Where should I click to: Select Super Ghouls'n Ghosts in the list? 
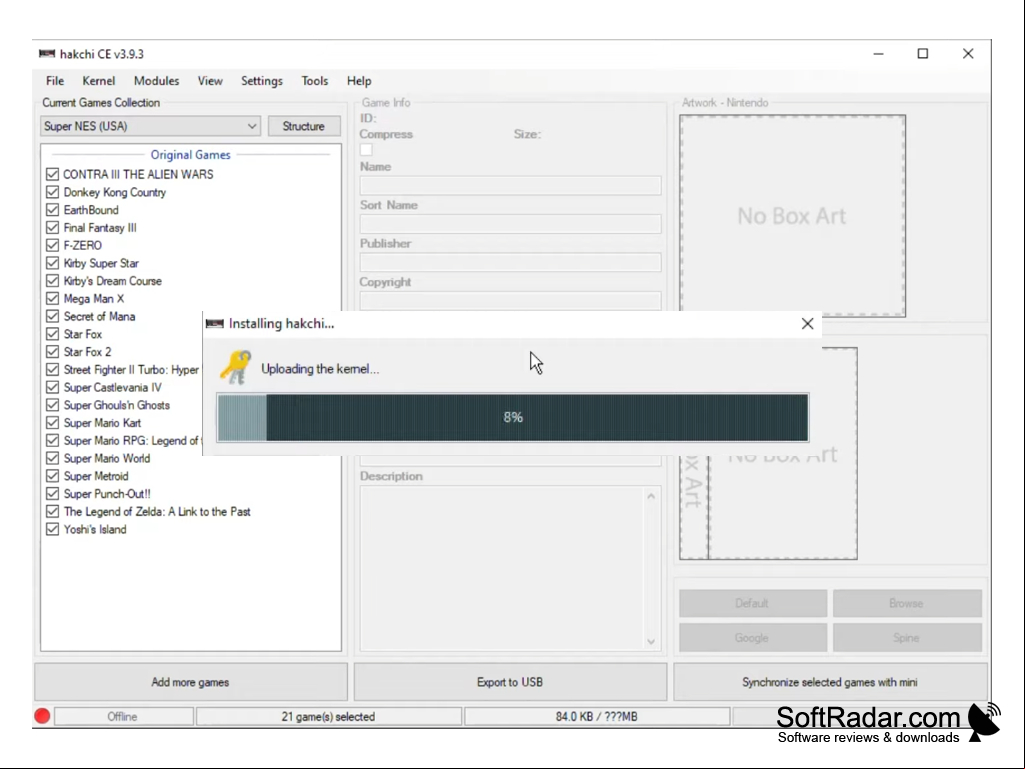coord(117,405)
